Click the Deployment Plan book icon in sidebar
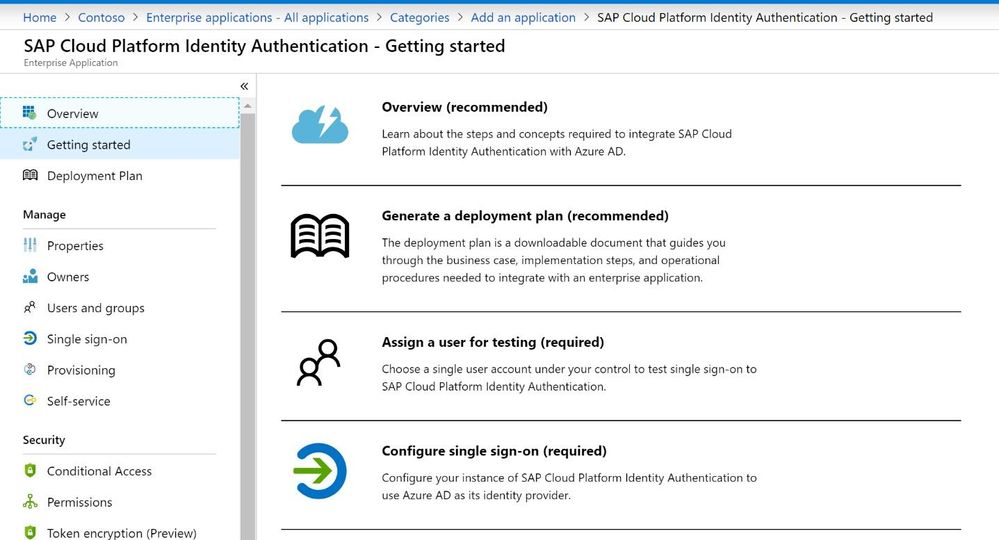 pyautogui.click(x=30, y=175)
